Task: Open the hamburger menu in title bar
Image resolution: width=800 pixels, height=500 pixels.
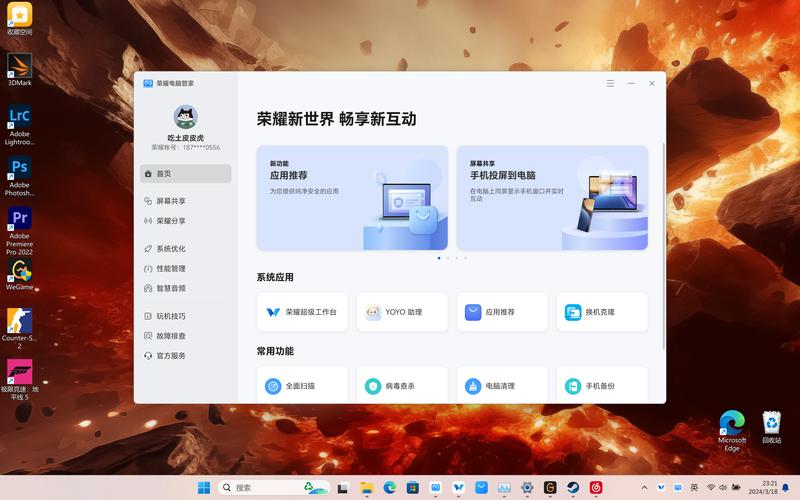Action: 610,84
